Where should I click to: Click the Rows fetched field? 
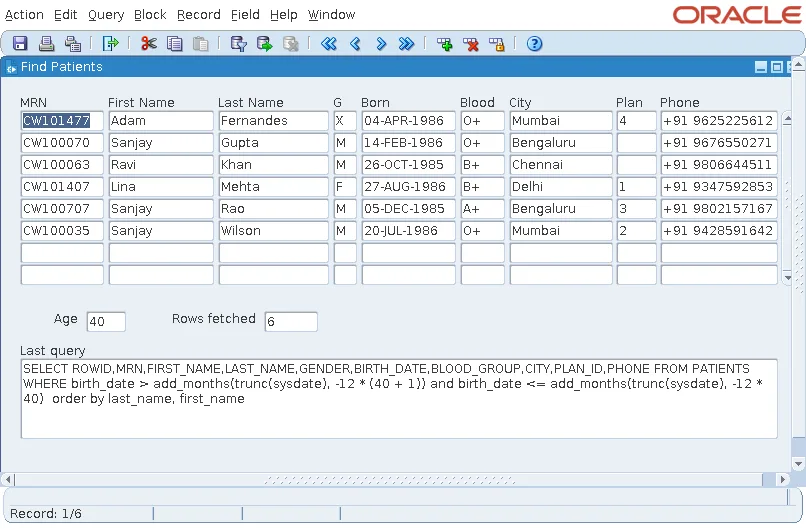tap(291, 322)
